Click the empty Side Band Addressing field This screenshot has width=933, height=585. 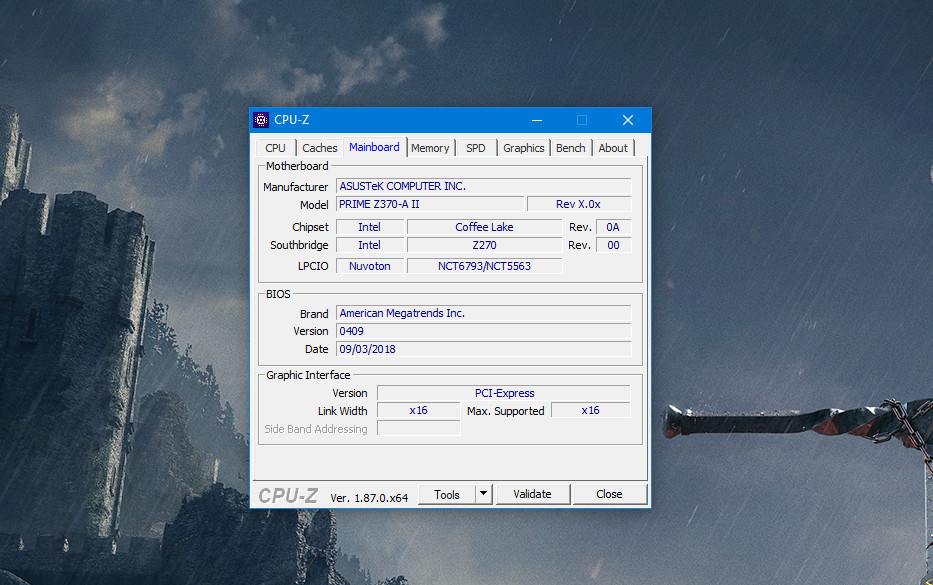(419, 428)
